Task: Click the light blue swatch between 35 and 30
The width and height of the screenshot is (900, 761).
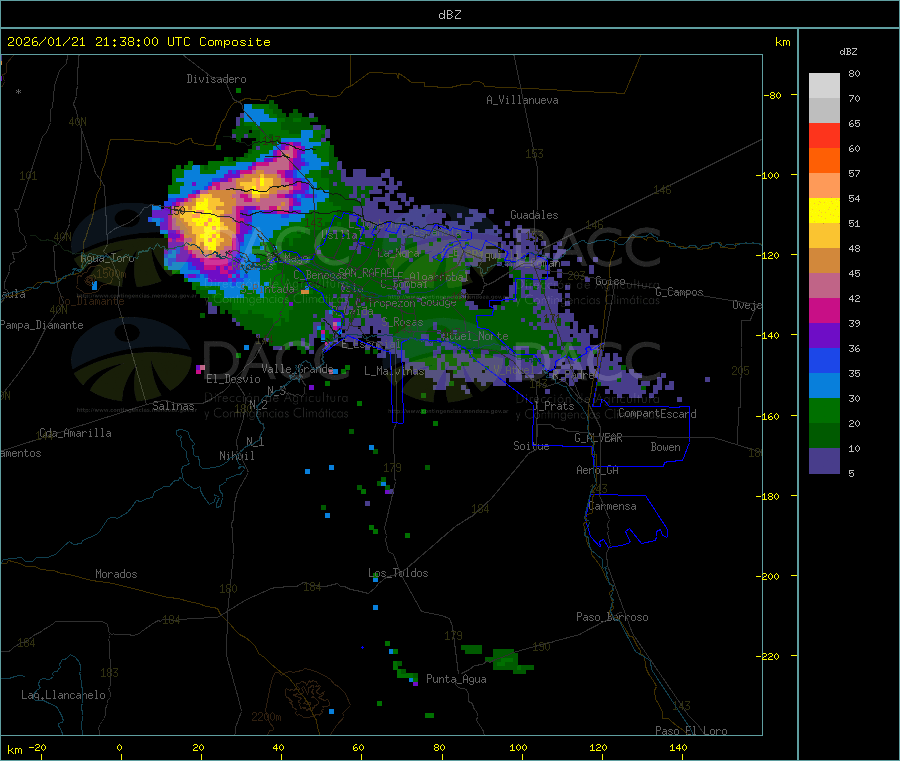Action: point(824,386)
